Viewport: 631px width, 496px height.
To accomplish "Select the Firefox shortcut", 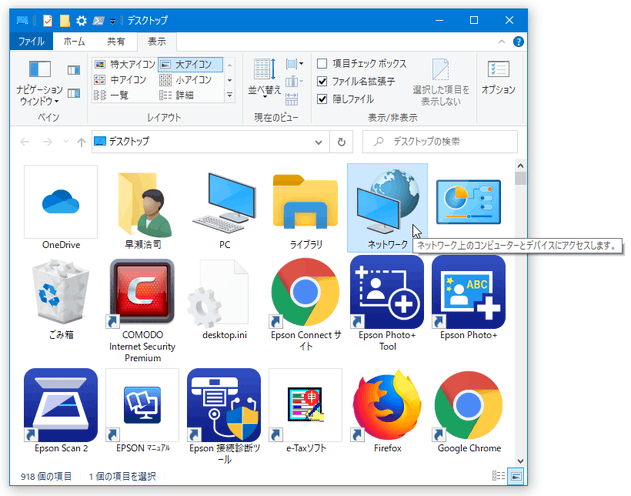I will (387, 411).
